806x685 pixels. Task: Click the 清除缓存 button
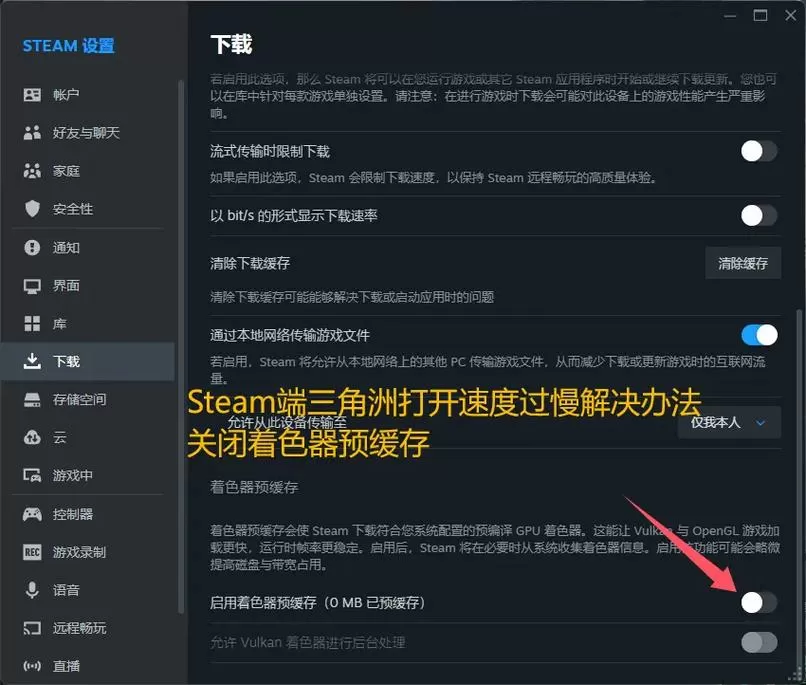pyautogui.click(x=743, y=263)
